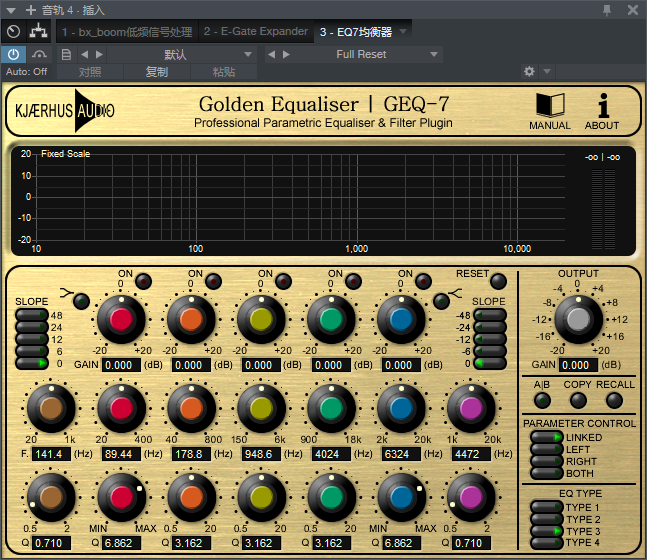
Task: Click the A|B compare LED button
Action: pos(542,400)
